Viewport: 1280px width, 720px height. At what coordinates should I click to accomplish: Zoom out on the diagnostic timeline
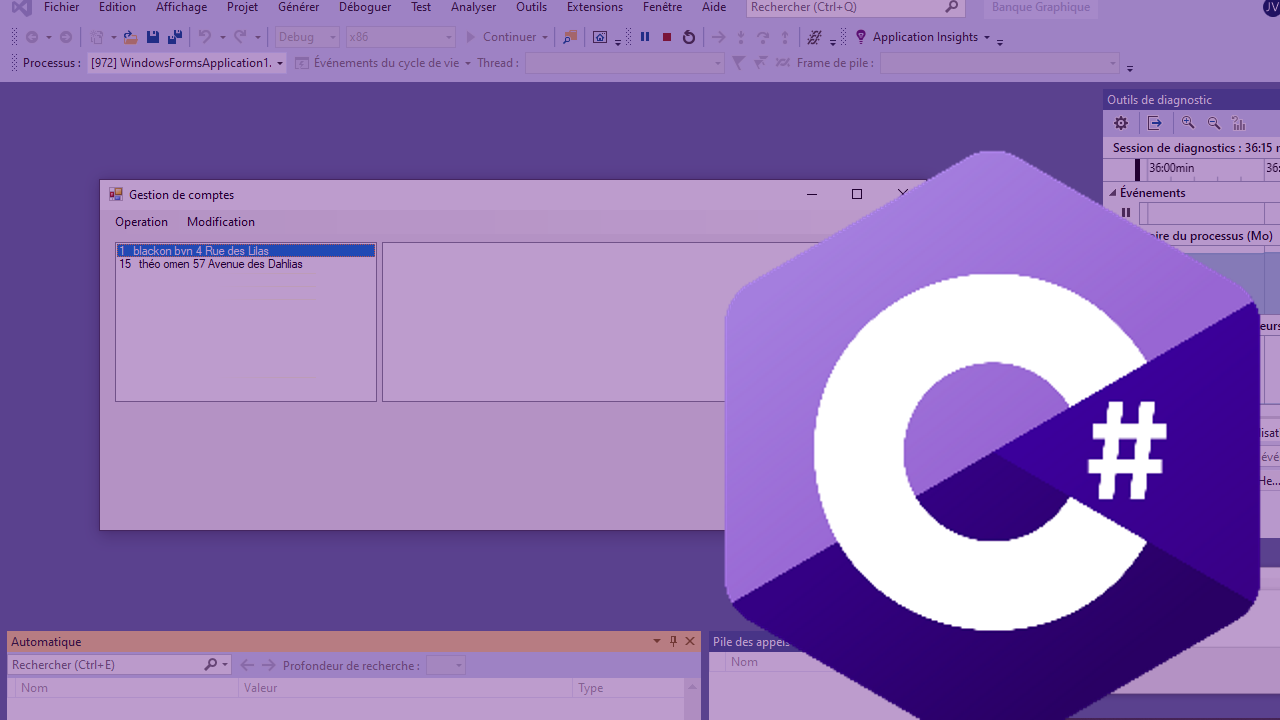coord(1214,123)
